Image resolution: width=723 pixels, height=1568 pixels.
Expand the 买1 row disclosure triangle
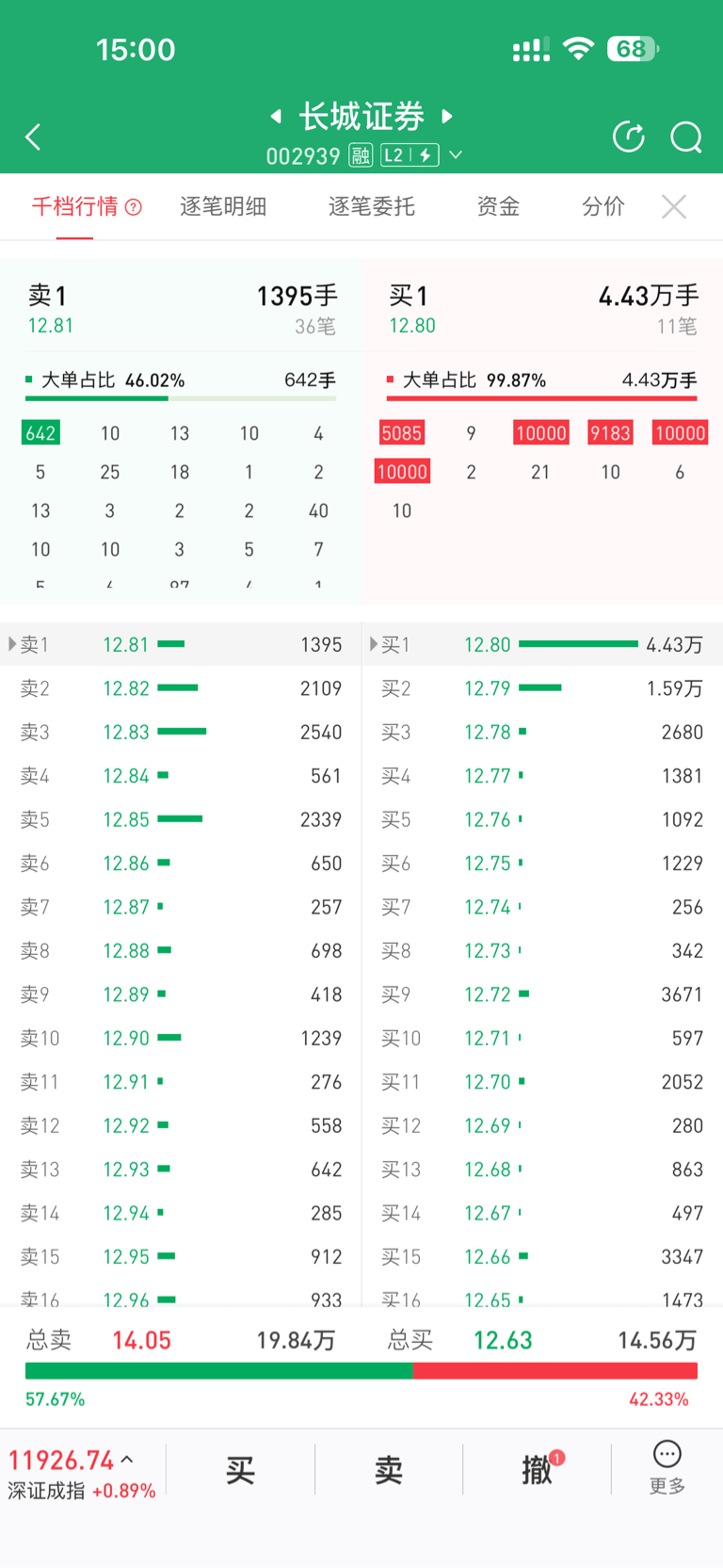tap(374, 644)
